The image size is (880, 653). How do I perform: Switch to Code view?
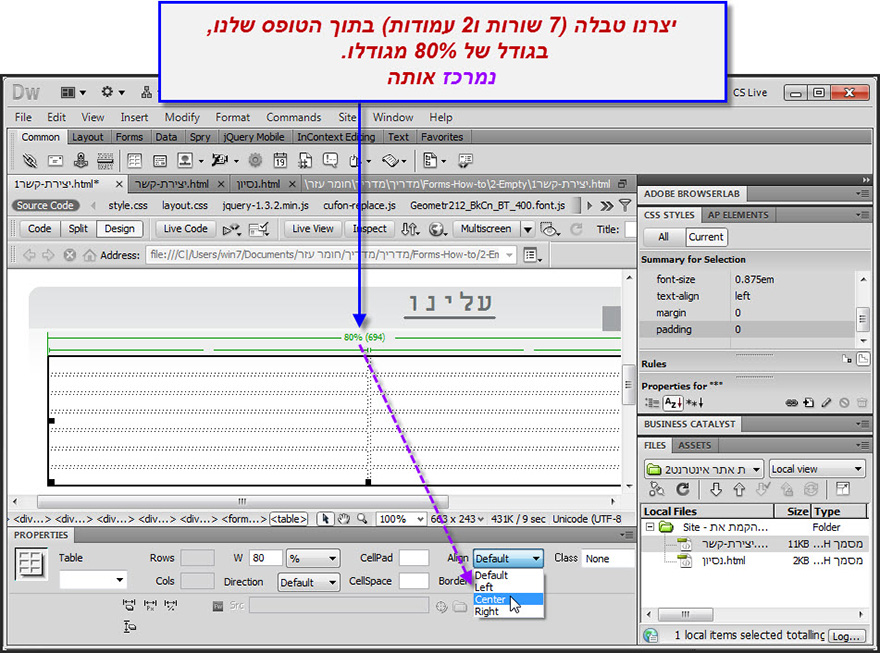(40, 229)
